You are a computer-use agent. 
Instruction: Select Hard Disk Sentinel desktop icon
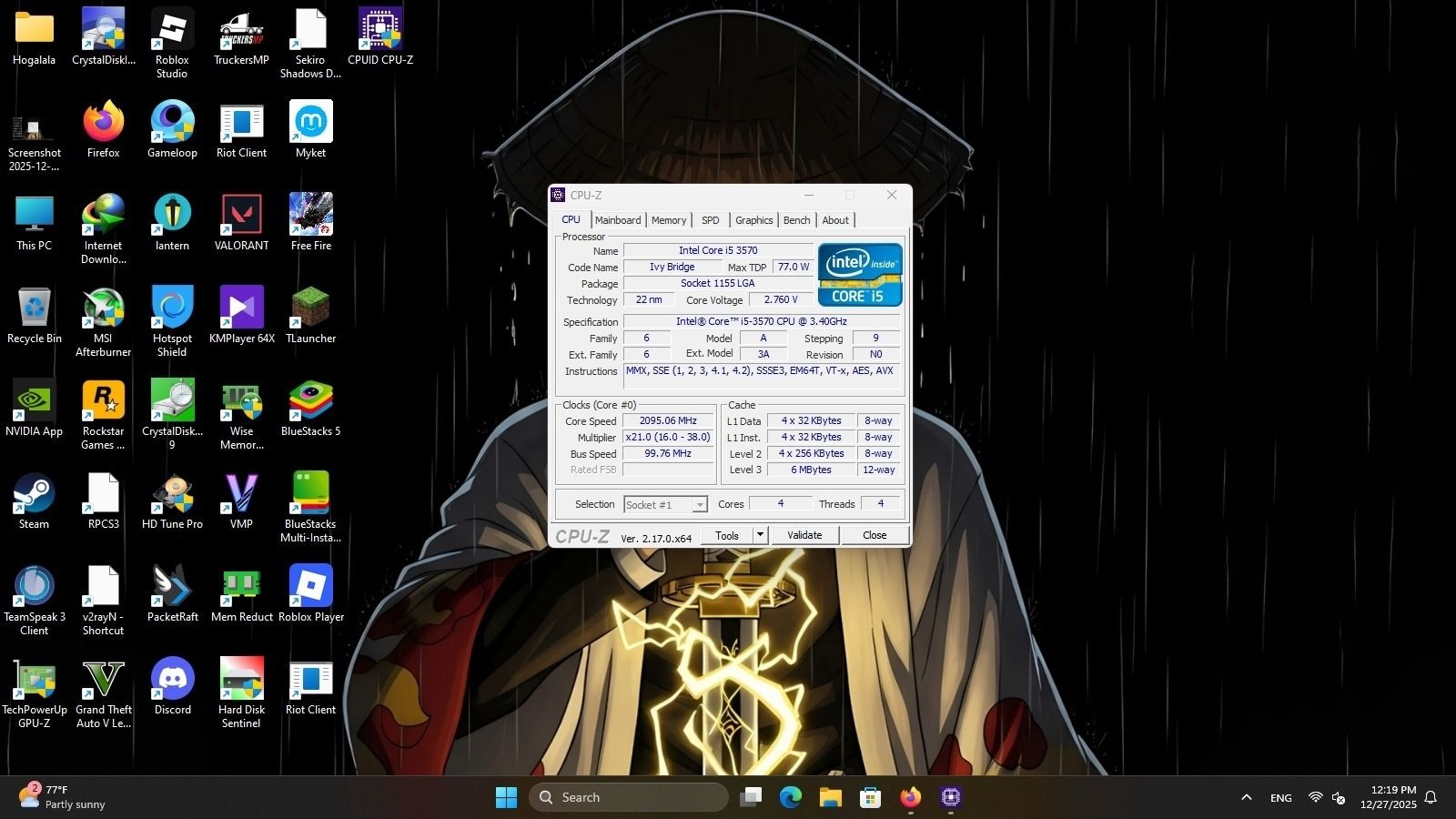241,693
